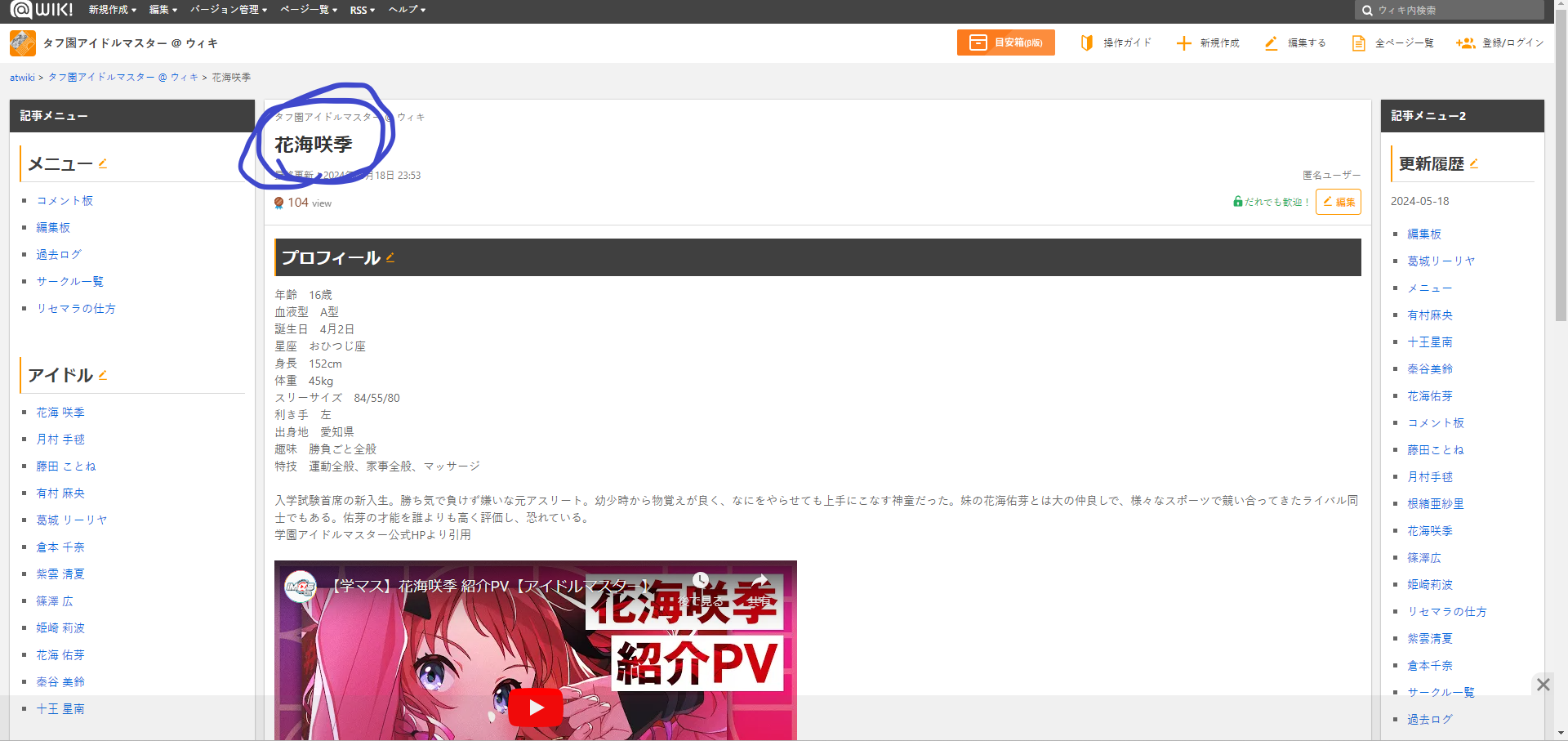Screen dimensions: 1568x741
Task: Open 花海 咲季 idol page link
Action: [x=60, y=413]
